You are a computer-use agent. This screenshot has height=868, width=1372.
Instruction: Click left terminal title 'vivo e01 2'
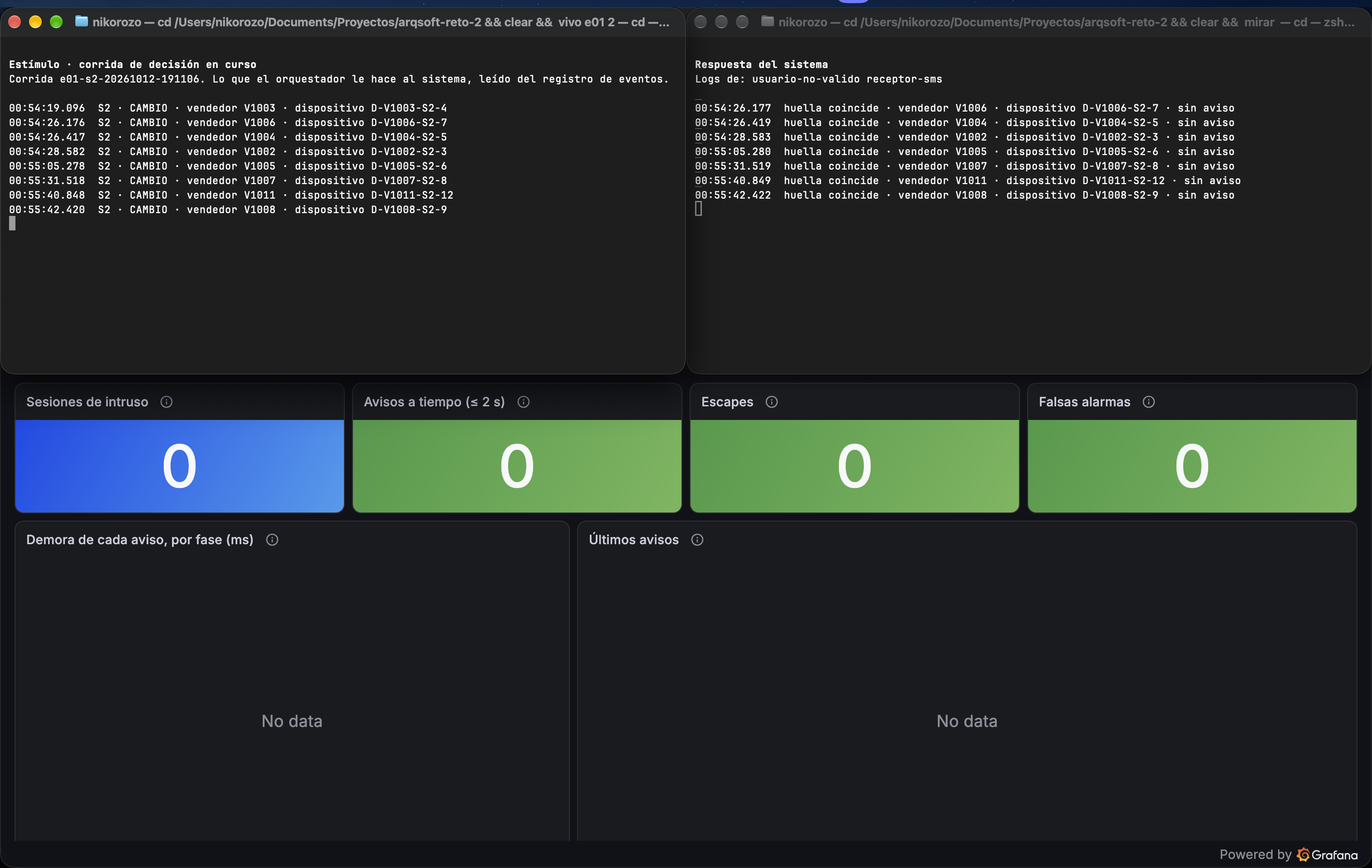(x=586, y=22)
